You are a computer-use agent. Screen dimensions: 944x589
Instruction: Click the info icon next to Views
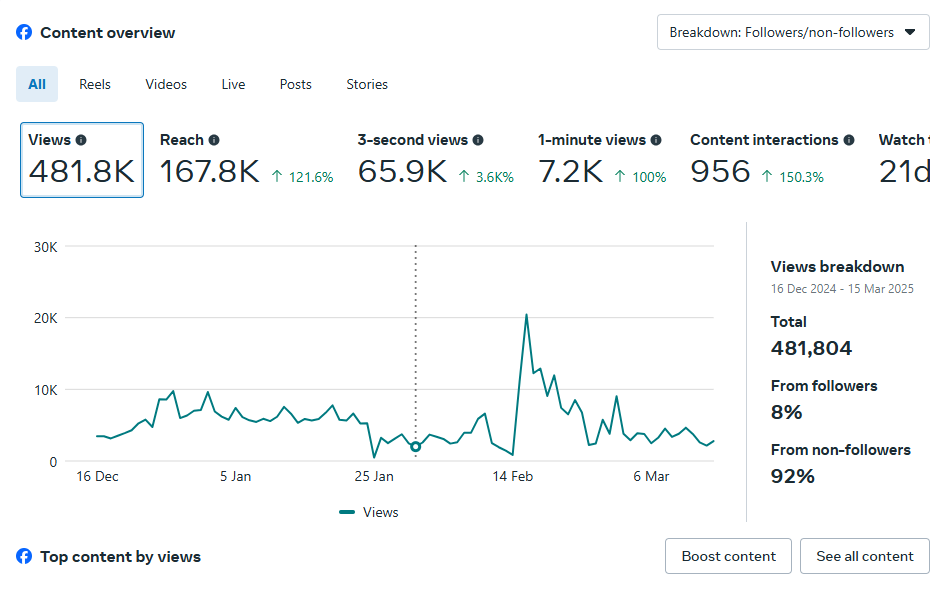pos(81,141)
